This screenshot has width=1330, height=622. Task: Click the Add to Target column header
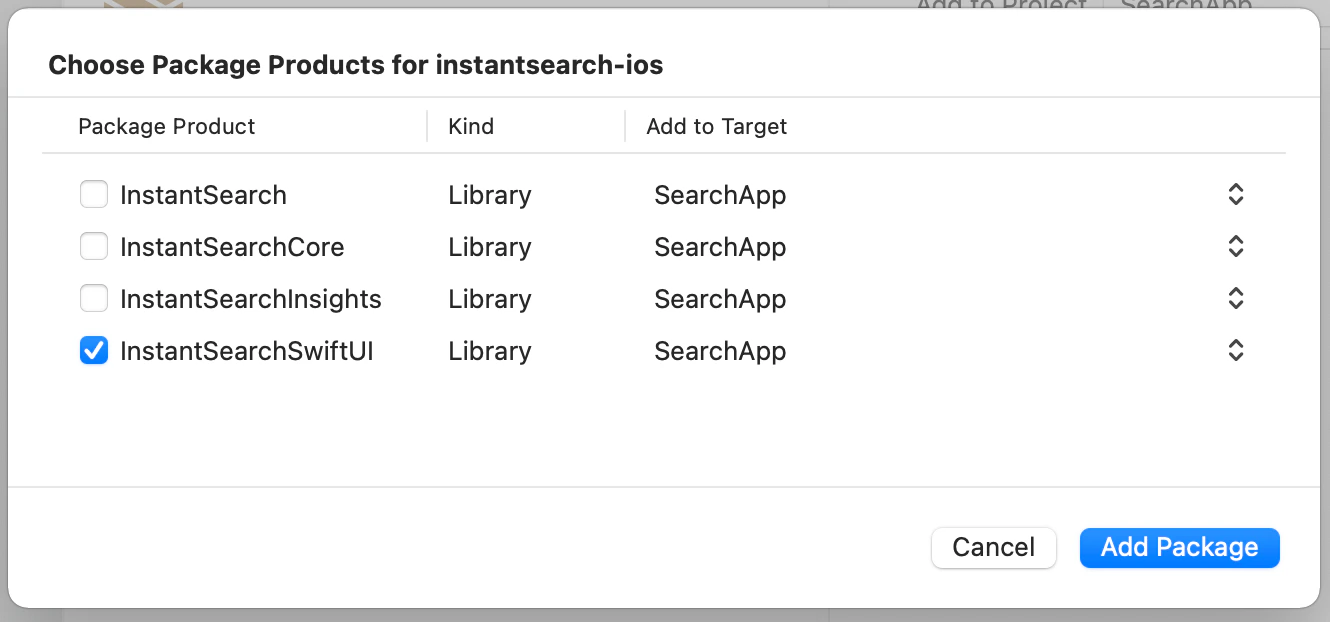coord(716,126)
